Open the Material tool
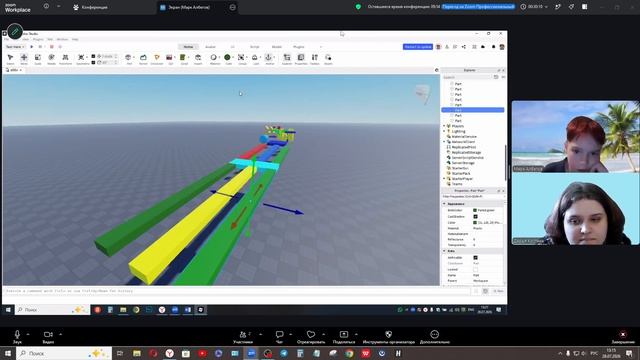Image resolution: width=640 pixels, height=360 pixels. (213, 59)
